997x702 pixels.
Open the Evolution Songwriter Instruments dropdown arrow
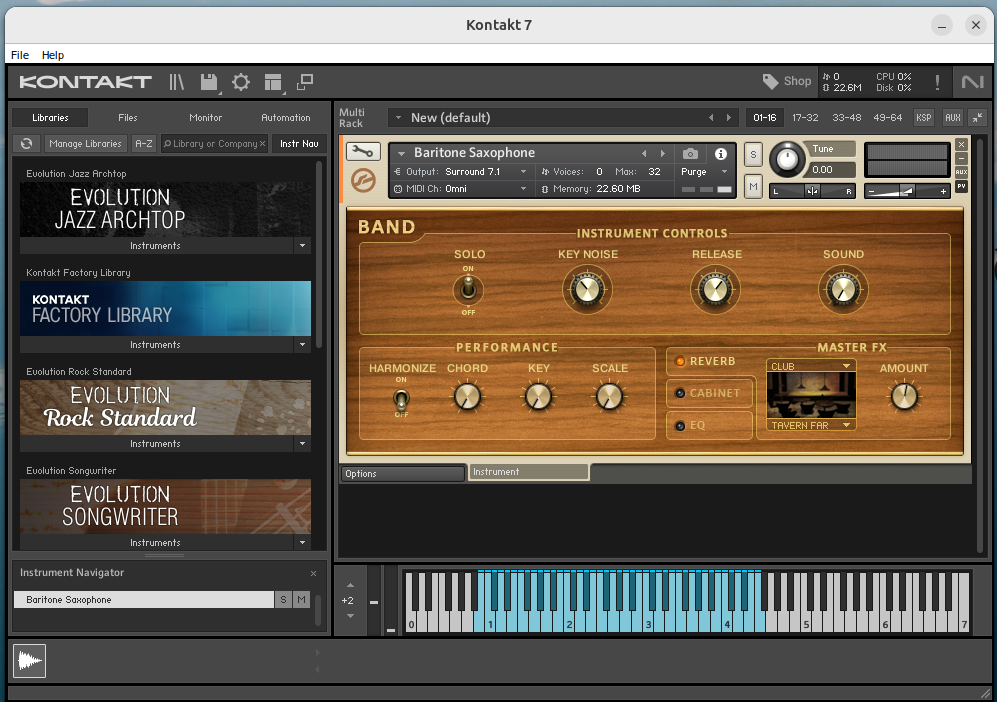[303, 543]
